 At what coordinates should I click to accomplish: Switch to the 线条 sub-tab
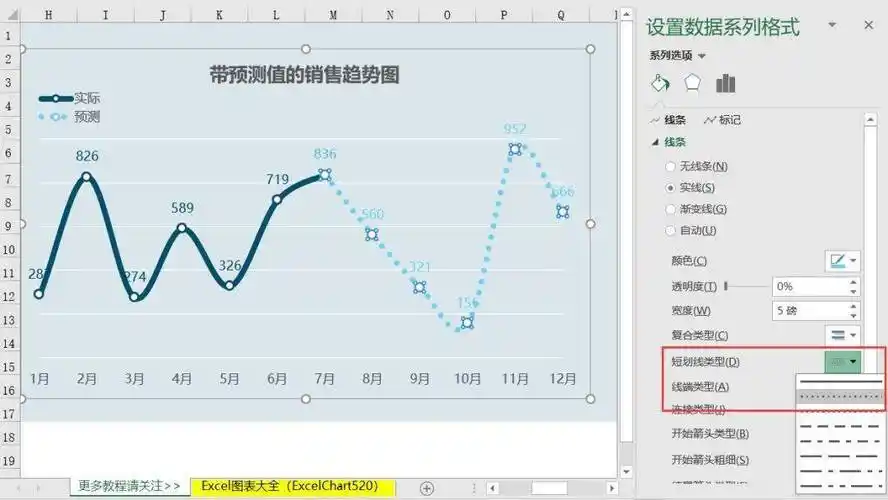pos(668,120)
